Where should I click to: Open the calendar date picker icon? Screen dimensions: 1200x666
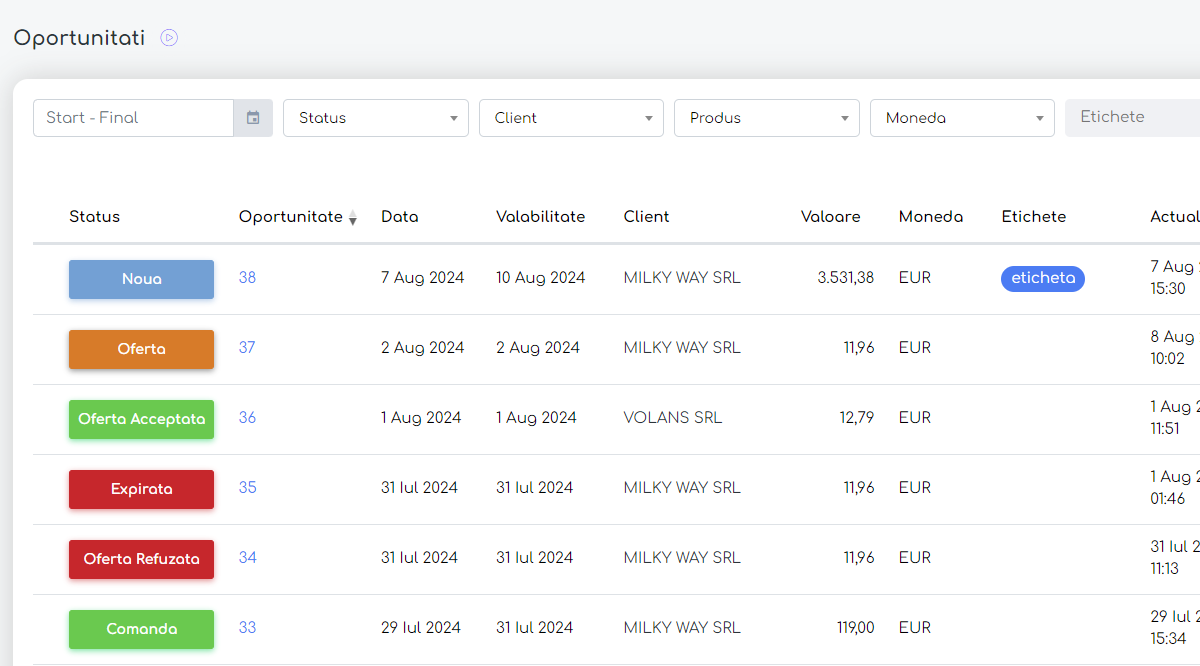(x=253, y=118)
